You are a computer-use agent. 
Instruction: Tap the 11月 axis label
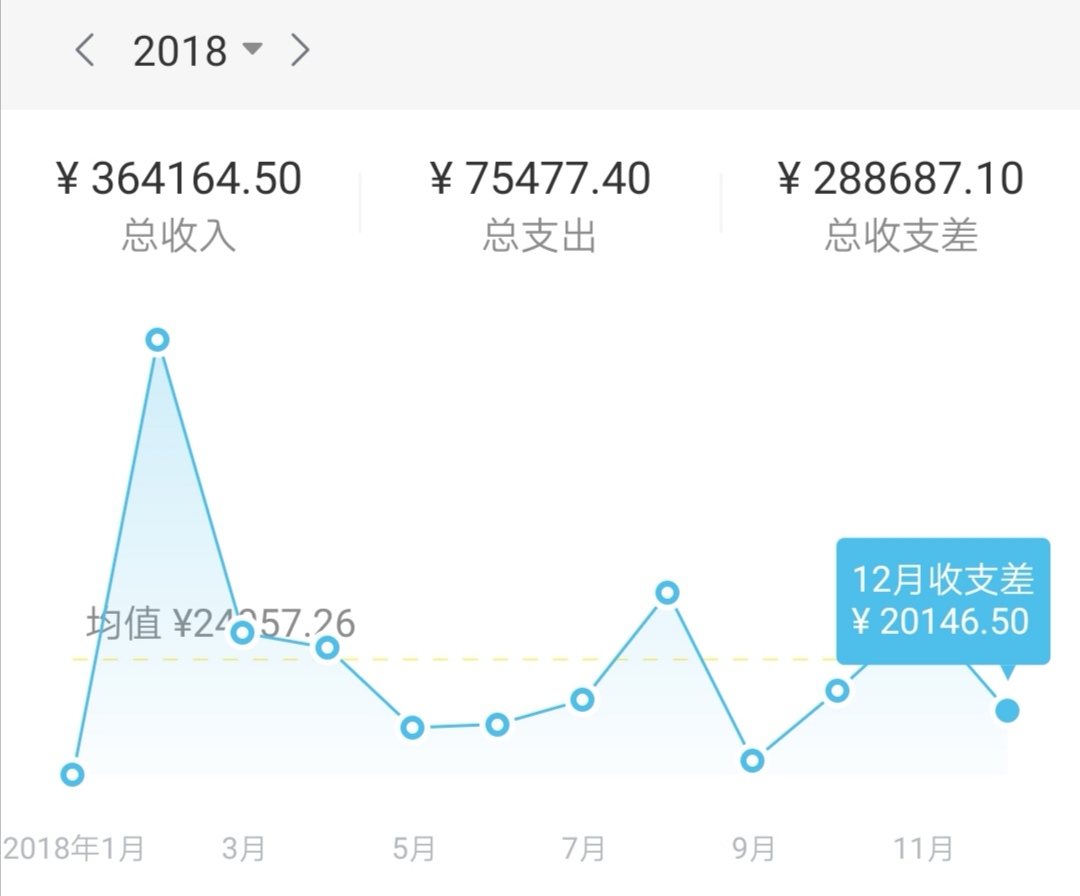point(923,848)
